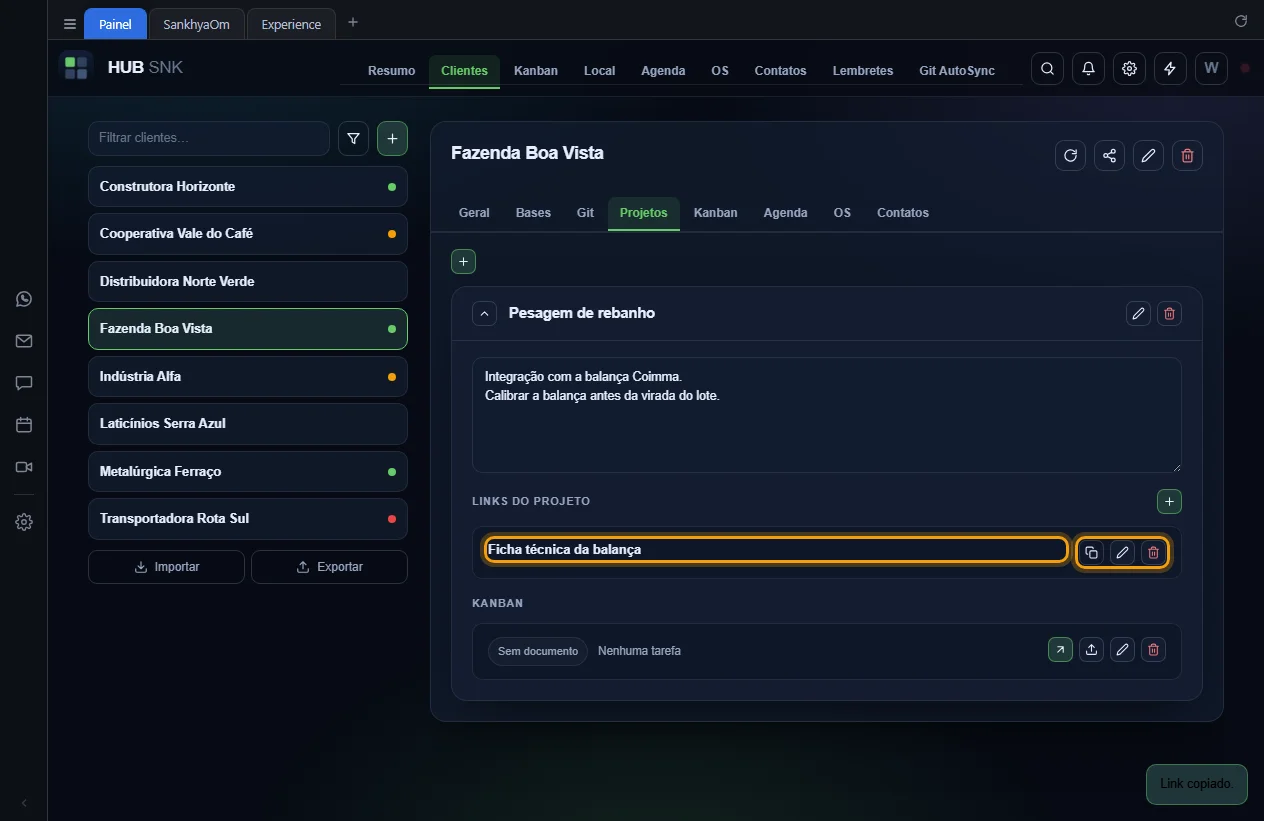Add a new project with the plus button
The width and height of the screenshot is (1264, 821).
click(x=463, y=261)
